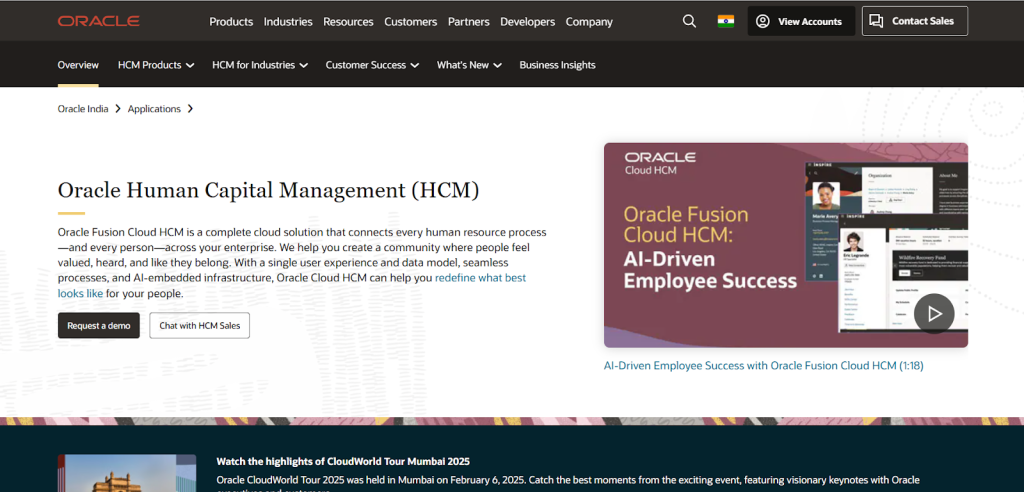Open AI-Driven Employee Success video link
The width and height of the screenshot is (1024, 492).
[763, 366]
